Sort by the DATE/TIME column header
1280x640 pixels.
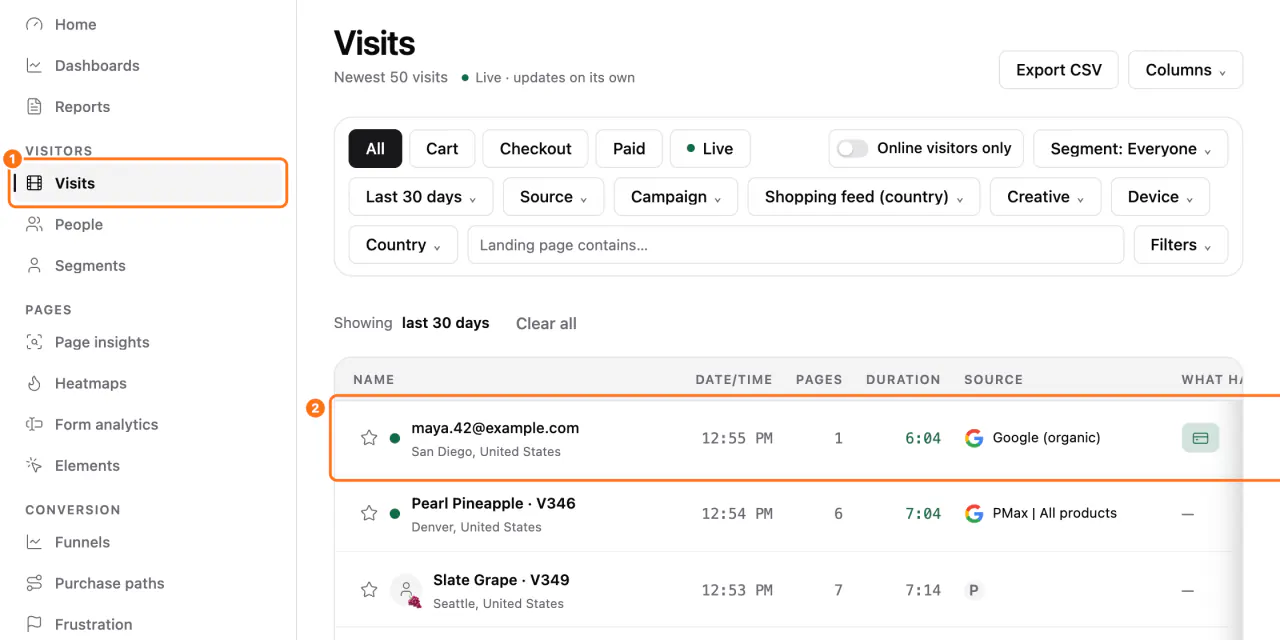click(x=734, y=380)
